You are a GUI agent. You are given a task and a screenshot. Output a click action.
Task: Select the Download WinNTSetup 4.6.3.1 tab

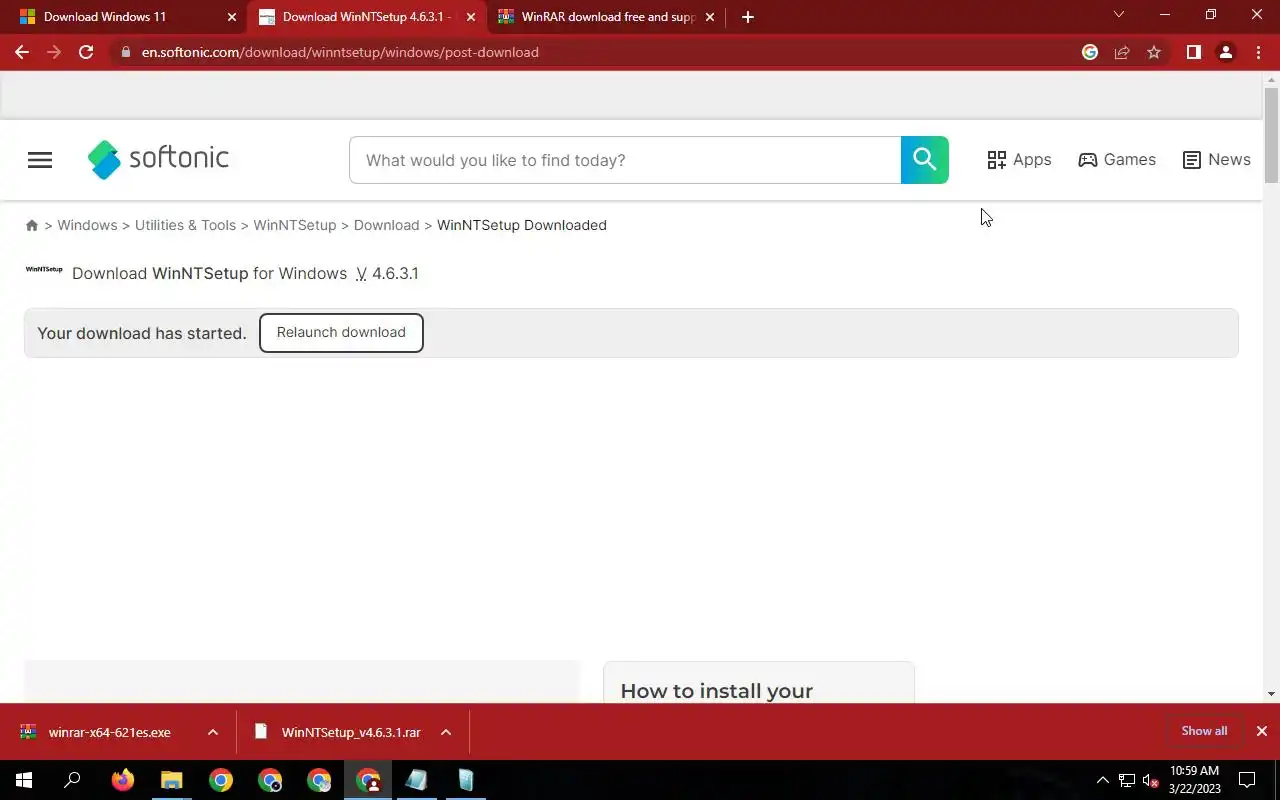tap(366, 17)
